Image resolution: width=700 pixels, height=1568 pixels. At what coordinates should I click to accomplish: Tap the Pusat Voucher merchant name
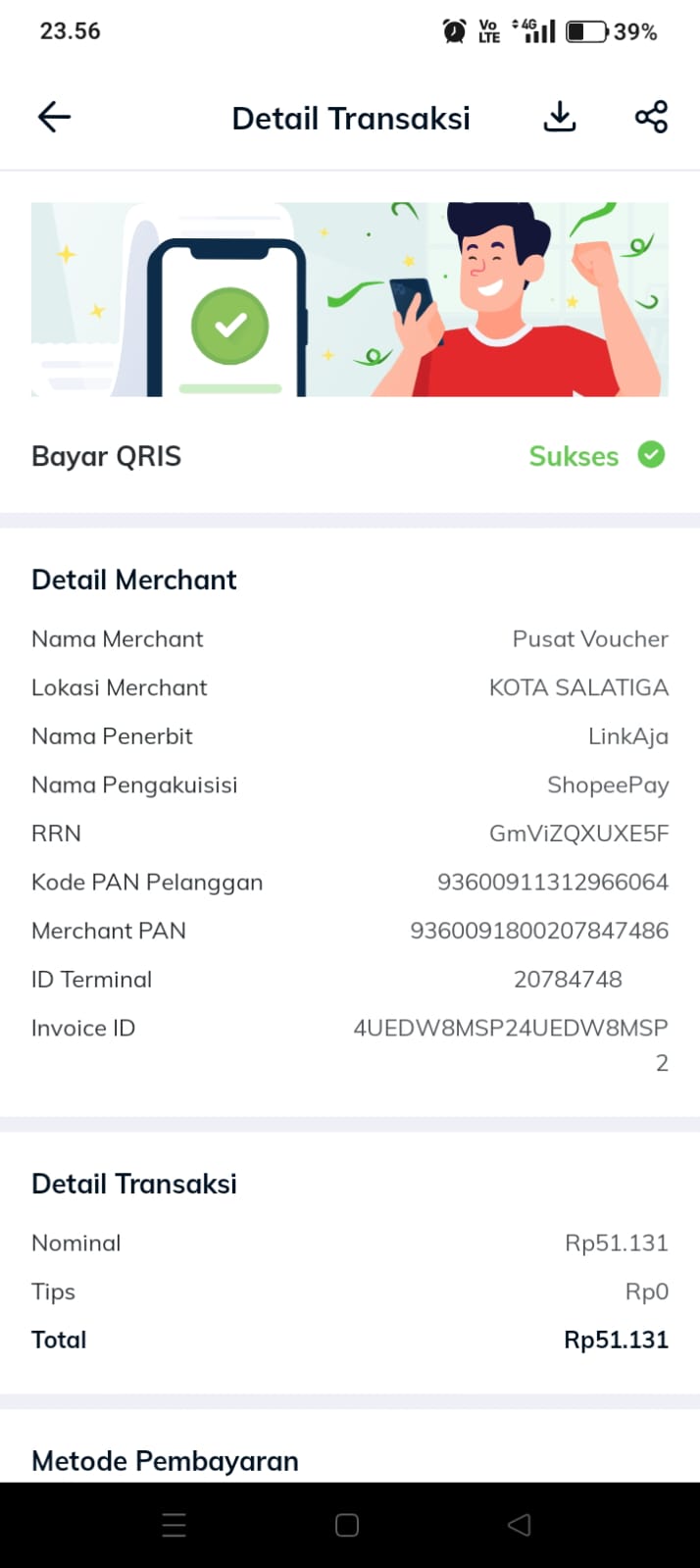point(590,638)
